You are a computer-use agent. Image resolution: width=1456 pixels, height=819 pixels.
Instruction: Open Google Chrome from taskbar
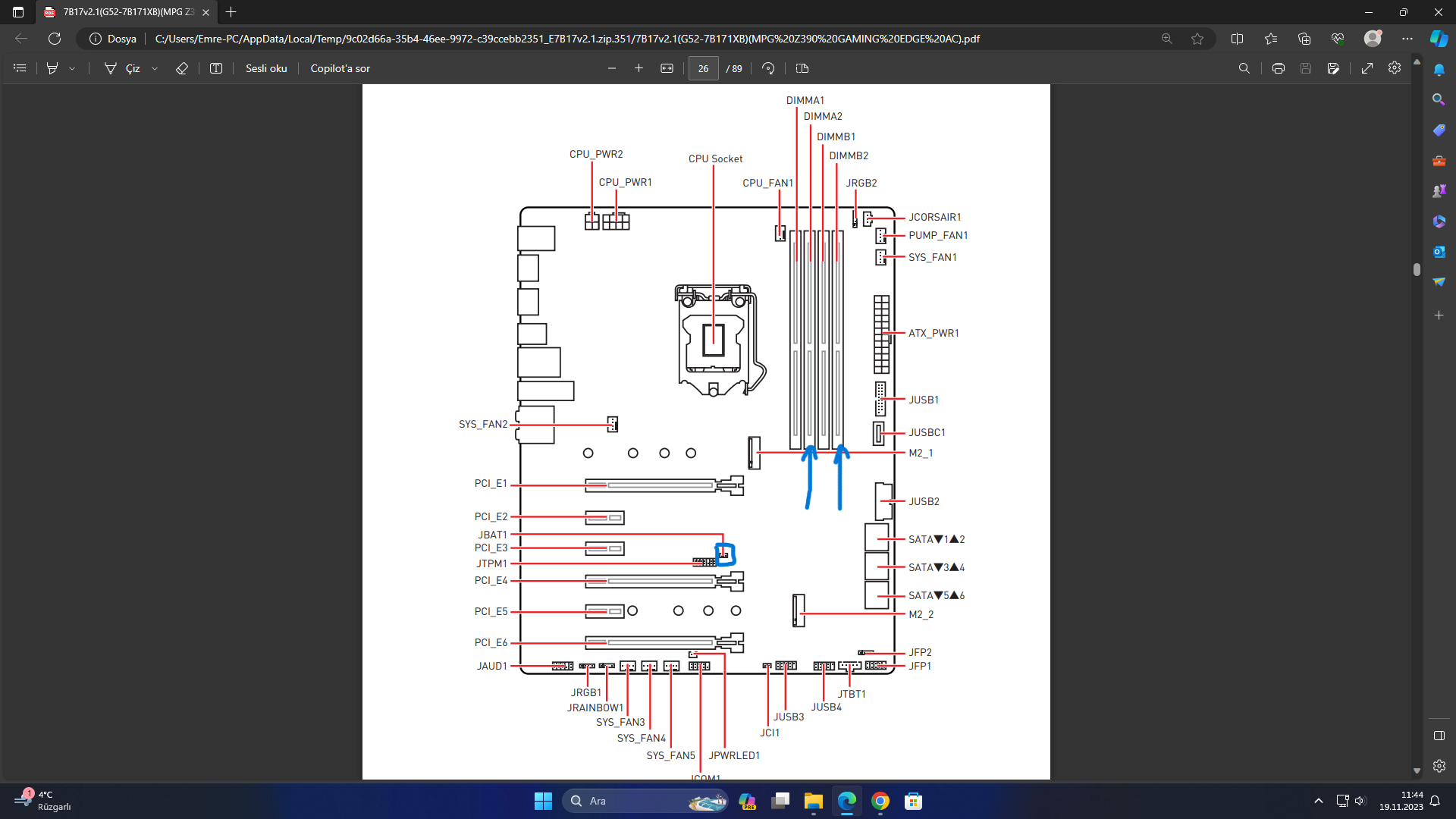pyautogui.click(x=880, y=801)
